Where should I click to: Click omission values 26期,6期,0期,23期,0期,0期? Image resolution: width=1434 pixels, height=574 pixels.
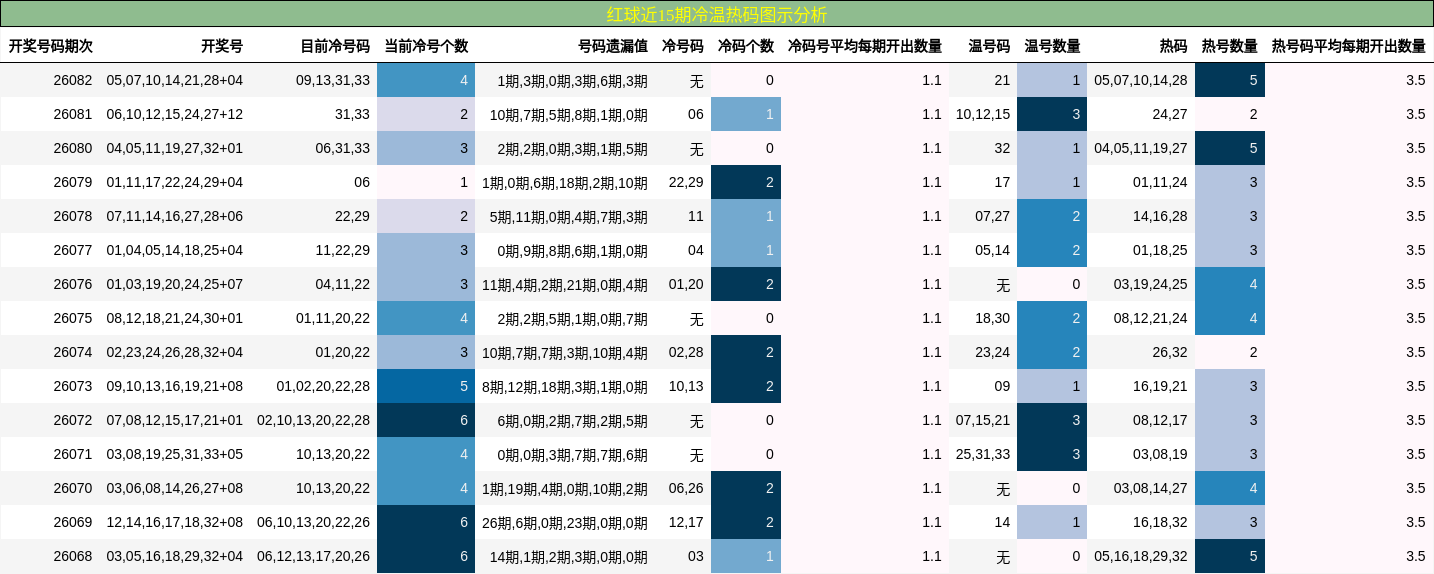coord(565,522)
